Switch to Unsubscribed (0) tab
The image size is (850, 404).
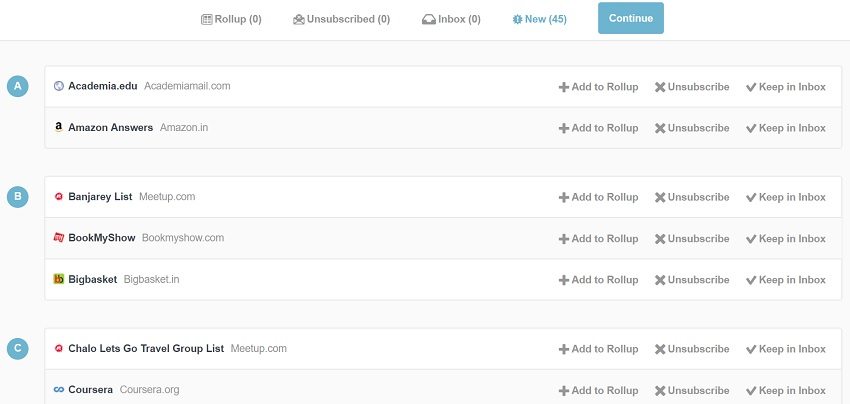tap(341, 20)
